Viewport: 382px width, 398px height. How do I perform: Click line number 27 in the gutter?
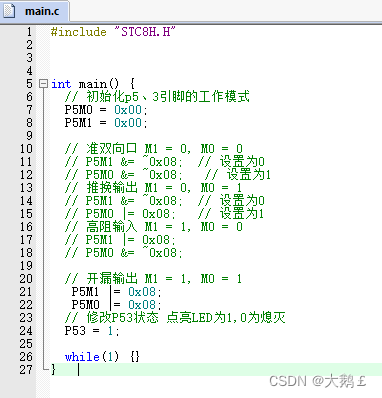[x=26, y=370]
